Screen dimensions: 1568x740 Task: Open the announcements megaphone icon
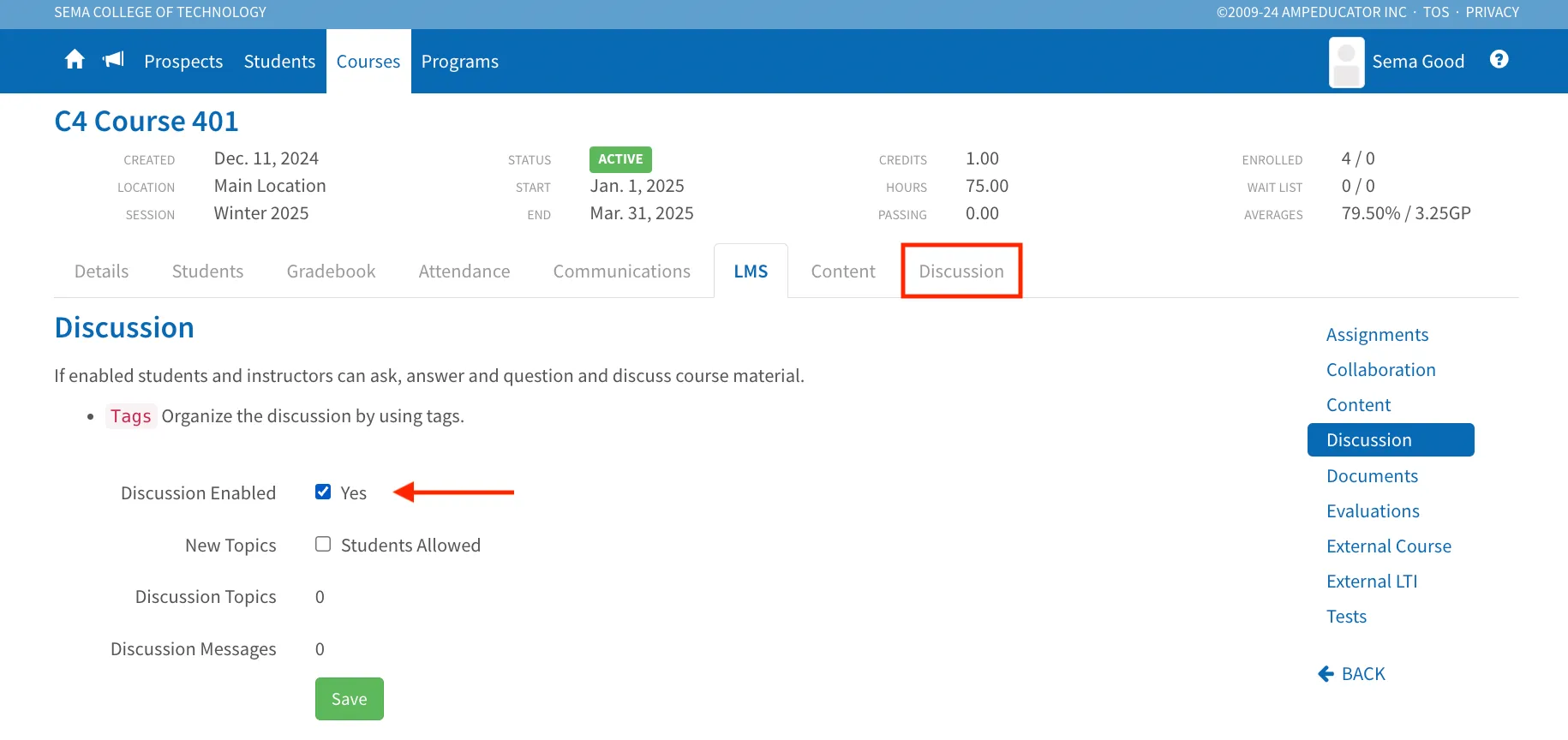[113, 59]
